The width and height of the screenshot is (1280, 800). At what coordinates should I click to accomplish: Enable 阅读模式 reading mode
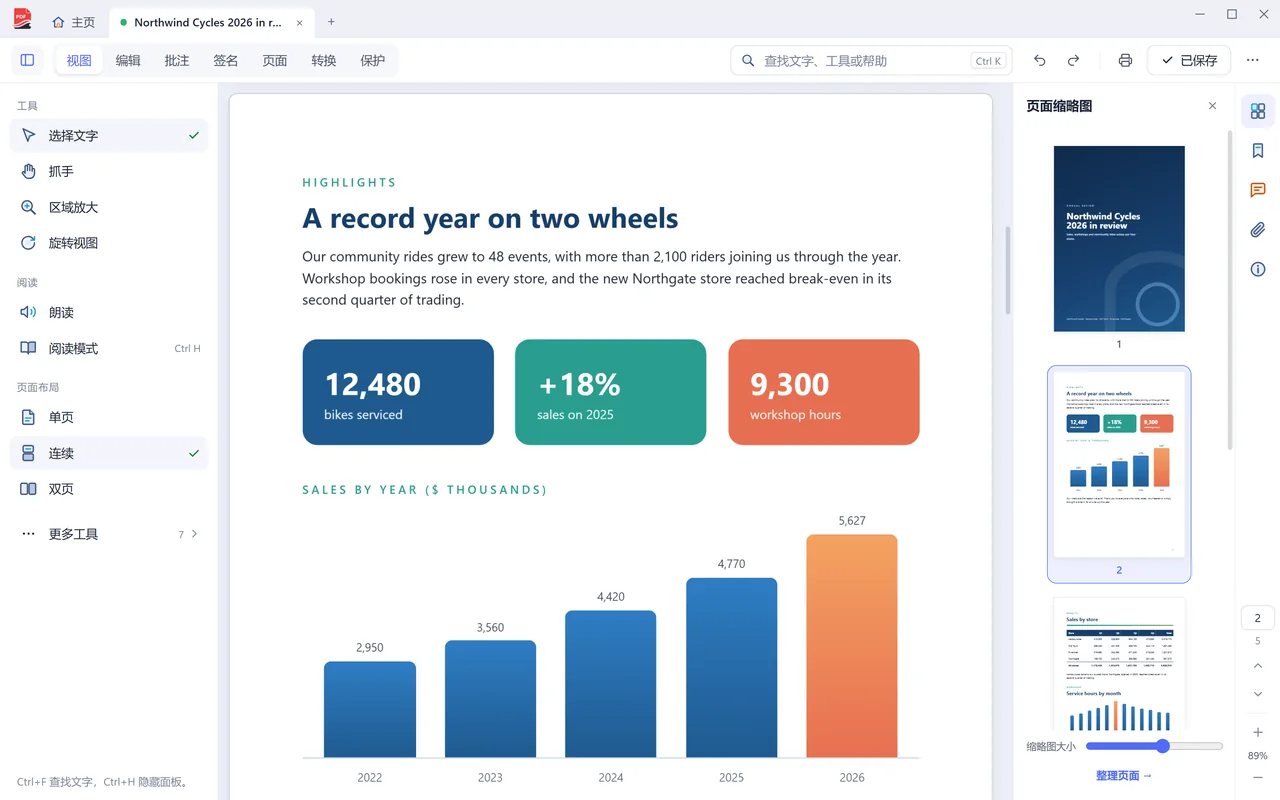pyautogui.click(x=109, y=348)
